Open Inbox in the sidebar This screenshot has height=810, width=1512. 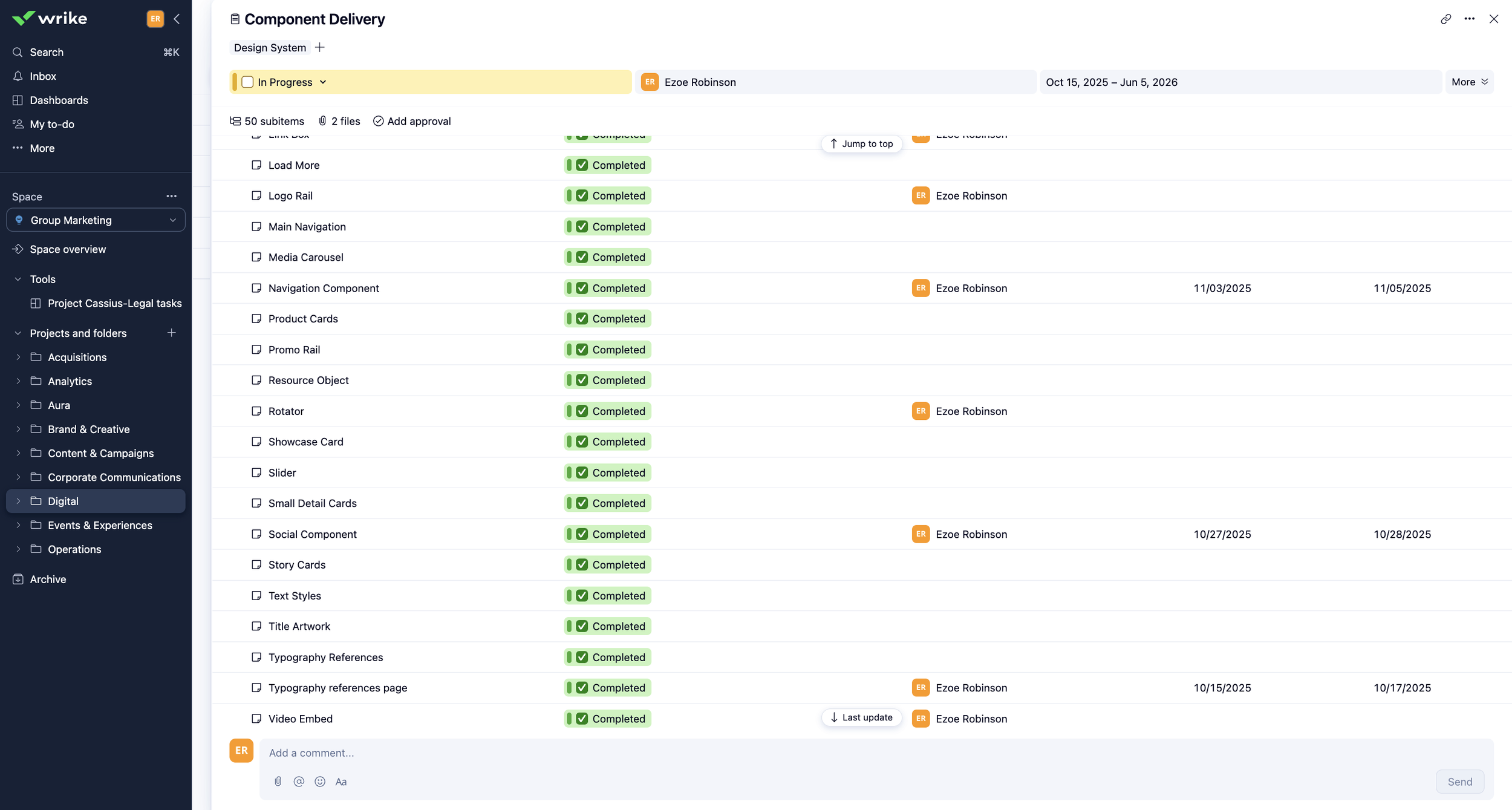[x=43, y=76]
